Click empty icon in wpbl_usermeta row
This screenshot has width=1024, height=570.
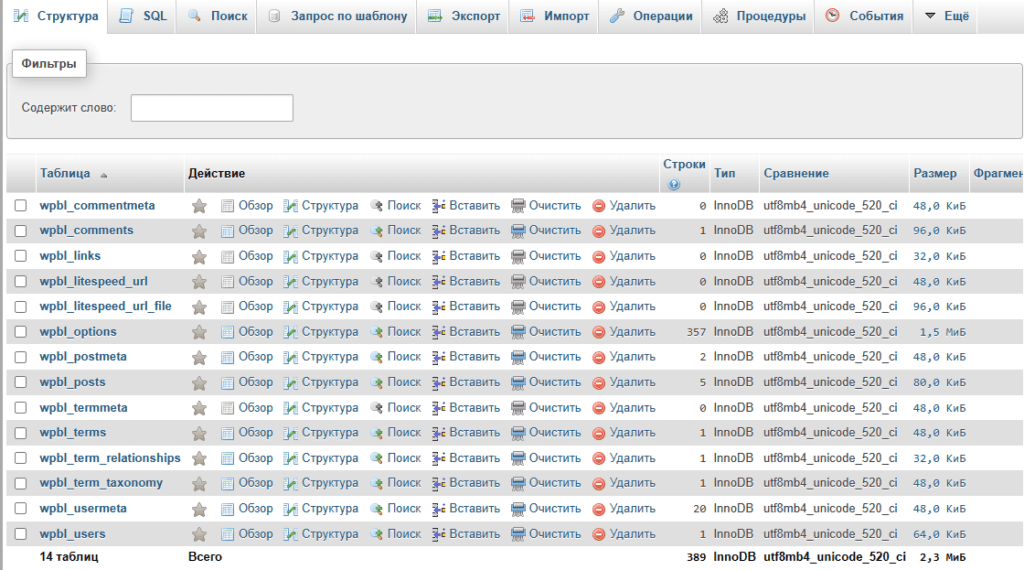[518, 509]
